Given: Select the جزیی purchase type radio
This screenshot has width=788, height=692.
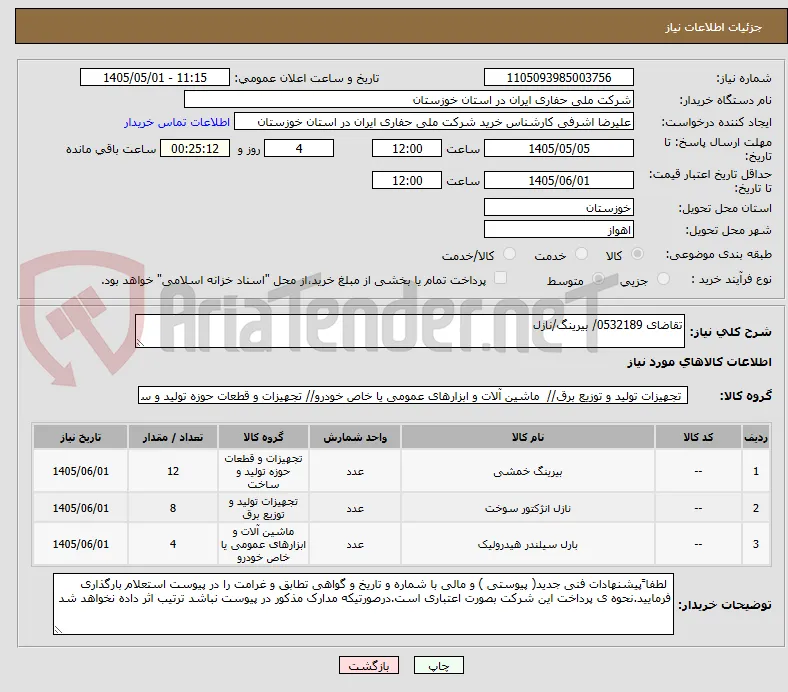Looking at the screenshot, I should click(x=663, y=278).
